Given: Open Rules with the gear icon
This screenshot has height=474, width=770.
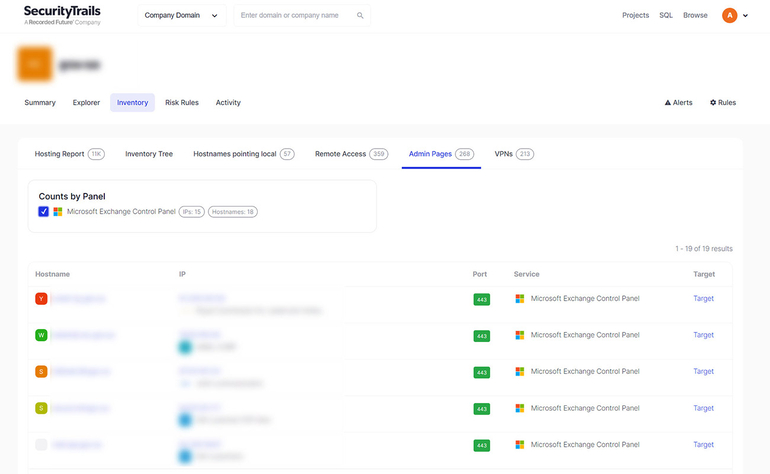Looking at the screenshot, I should click(x=723, y=103).
